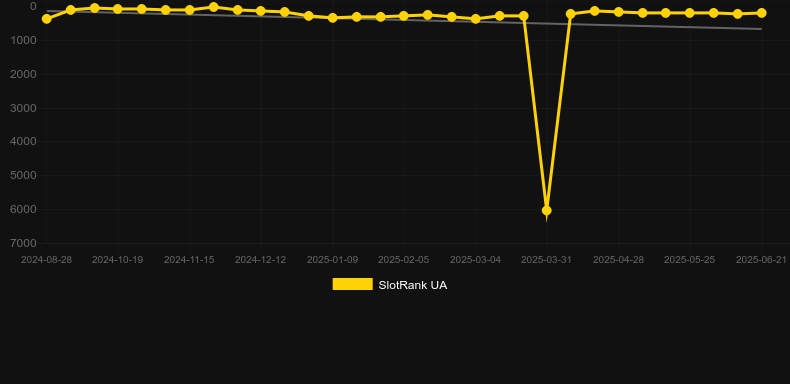Click the 2025-01-09 x-axis date label

(333, 260)
